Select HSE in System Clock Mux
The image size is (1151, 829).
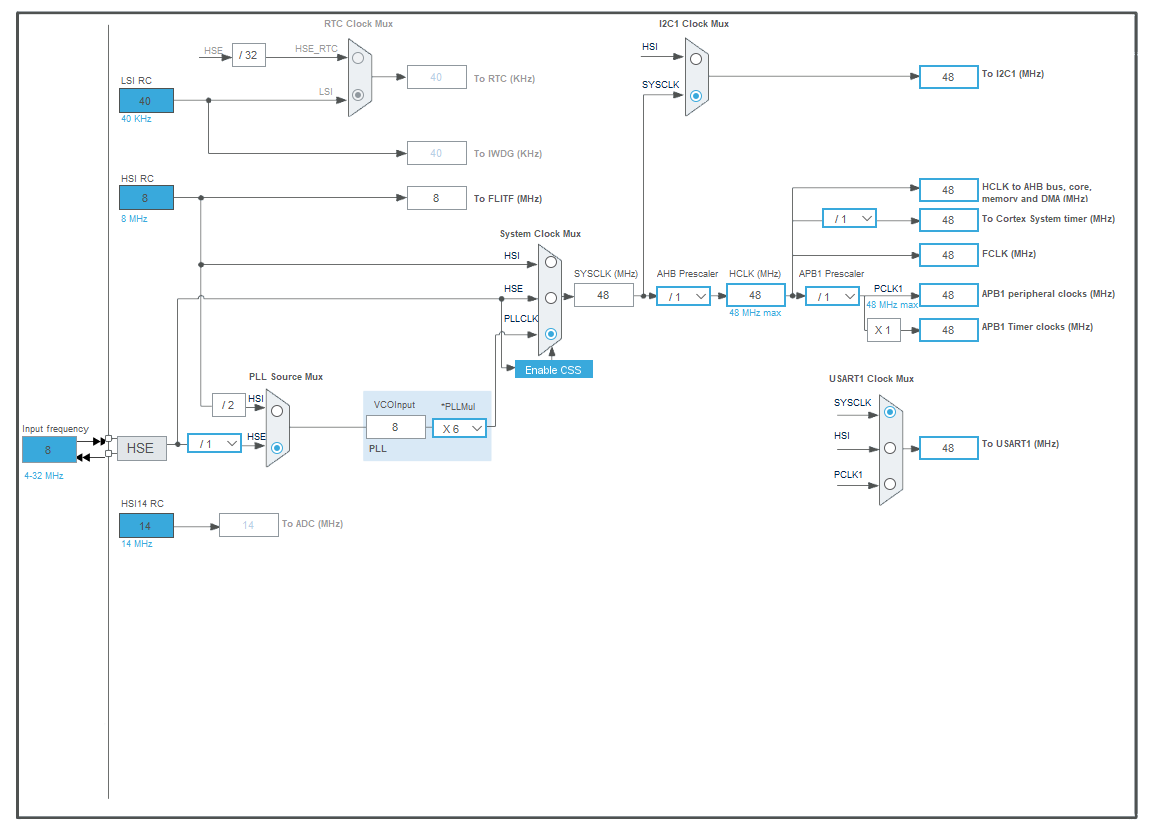(550, 297)
